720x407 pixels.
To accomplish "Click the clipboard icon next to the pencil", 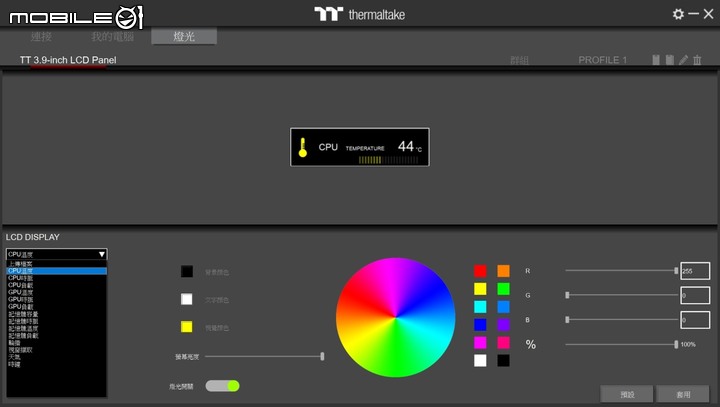I will click(670, 60).
